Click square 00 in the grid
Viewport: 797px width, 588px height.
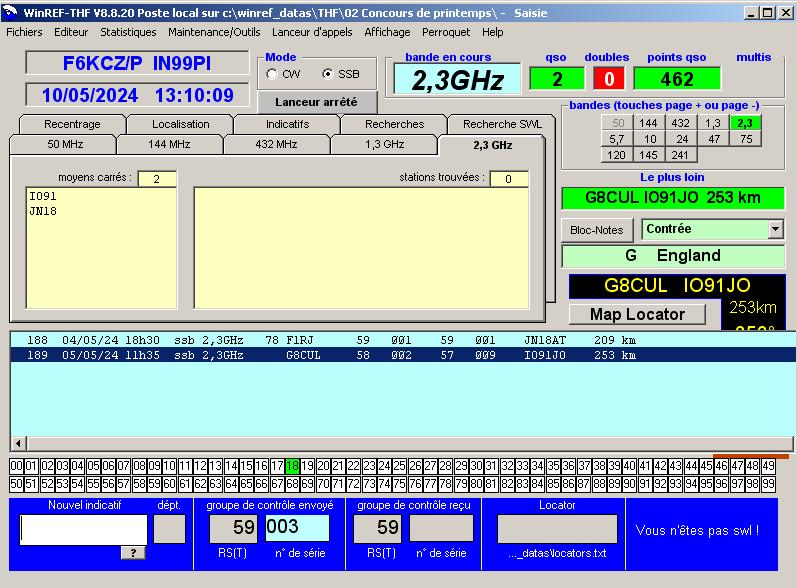[16, 466]
